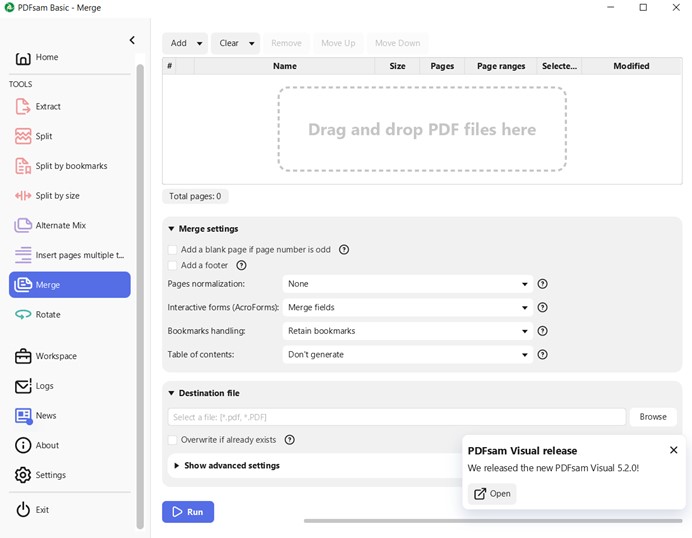Collapse the Merge settings section
This screenshot has height=538, width=692.
(x=171, y=229)
